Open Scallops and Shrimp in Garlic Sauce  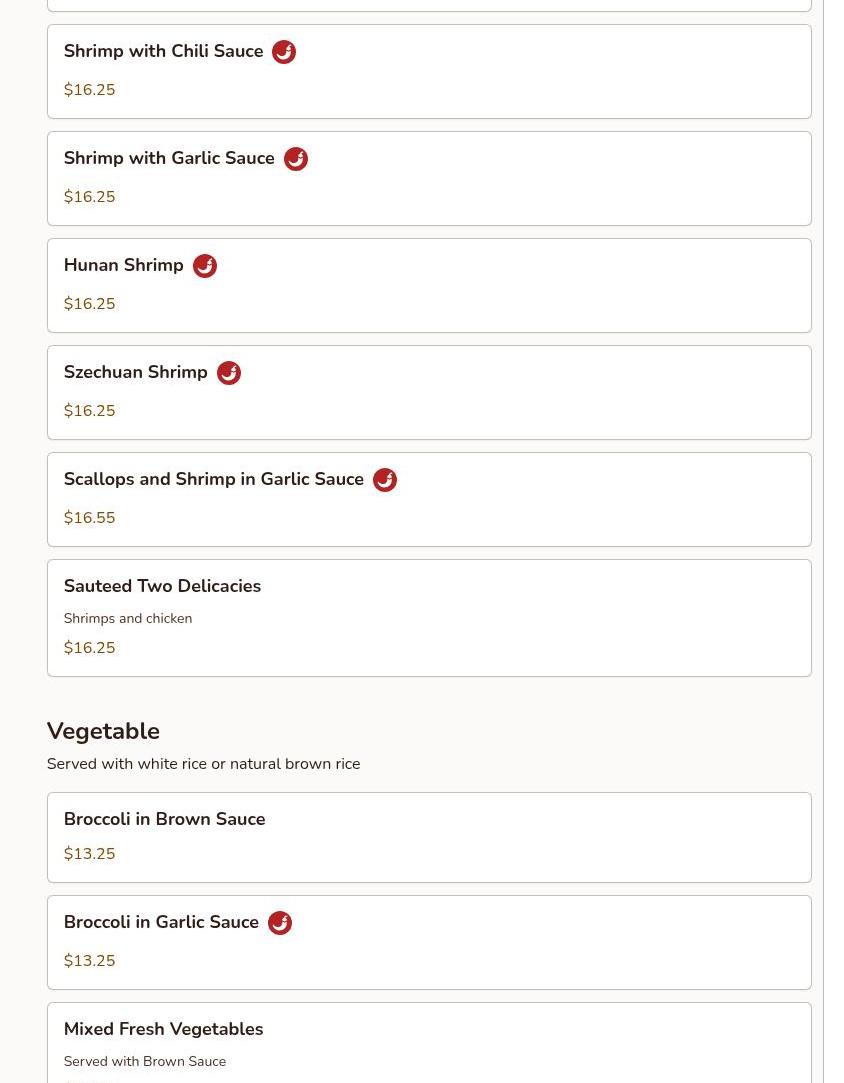click(x=429, y=500)
